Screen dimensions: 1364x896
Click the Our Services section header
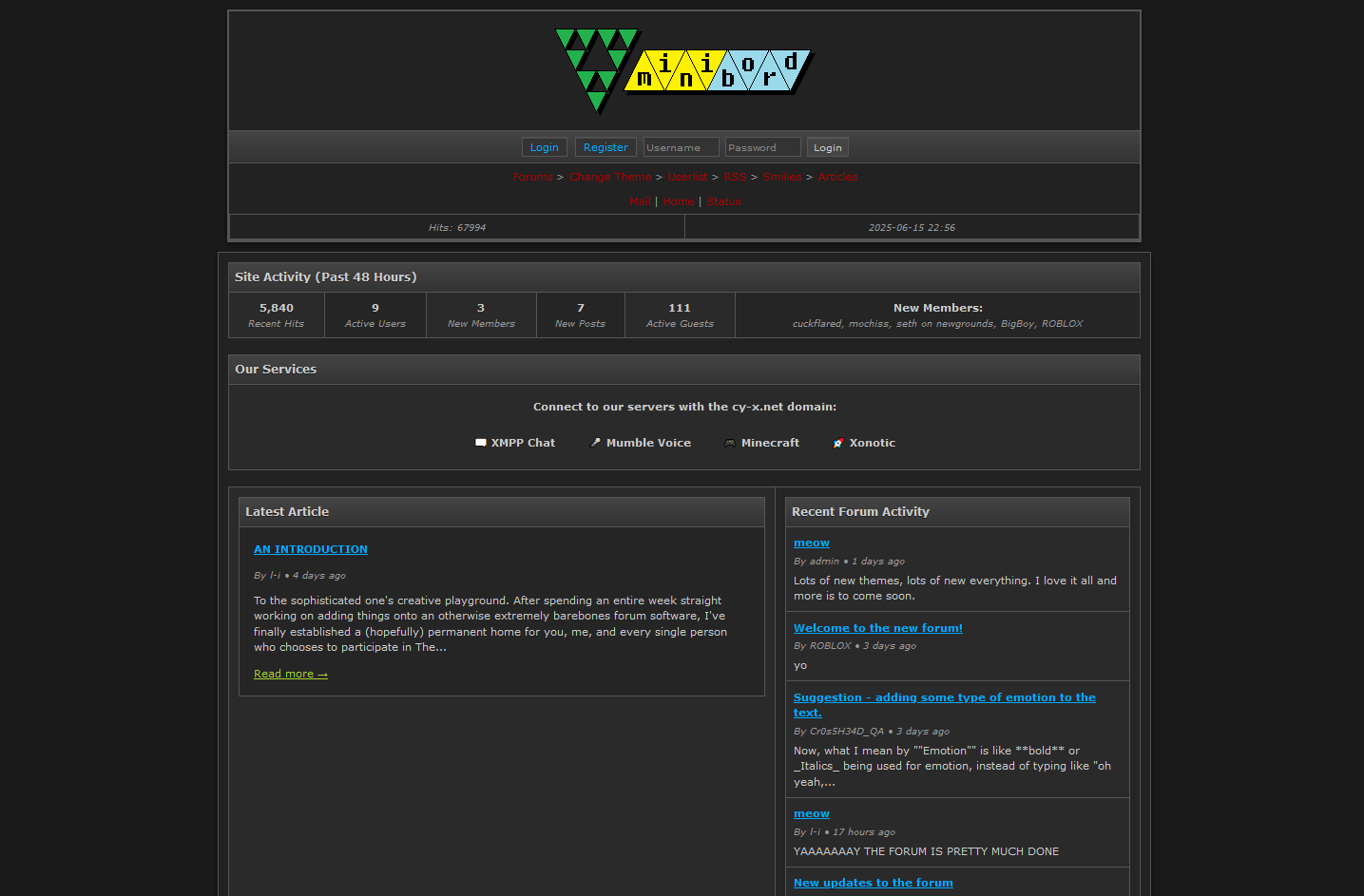pos(684,370)
